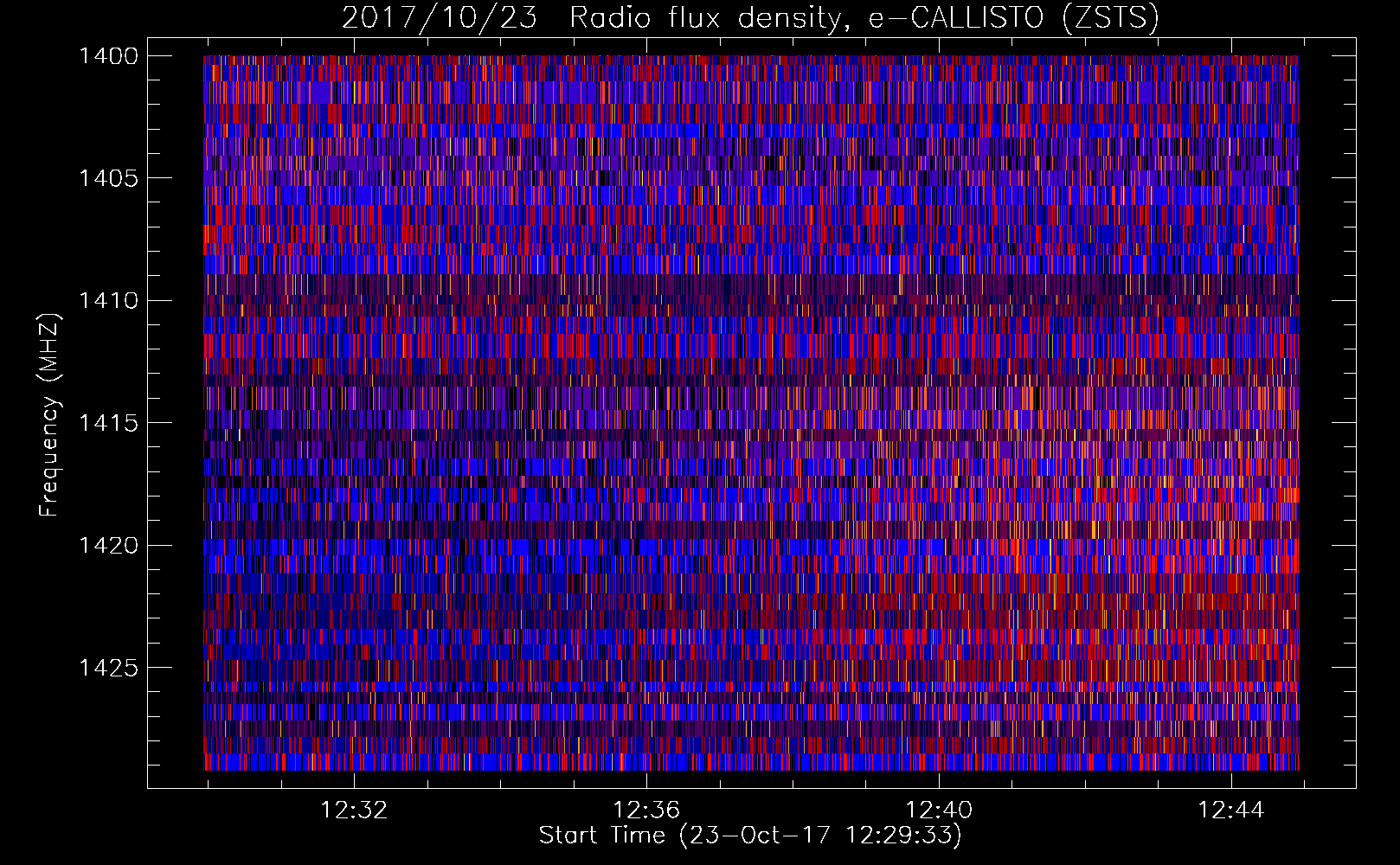
Task: Select the '1400' frequency axis label
Action: tap(108, 56)
